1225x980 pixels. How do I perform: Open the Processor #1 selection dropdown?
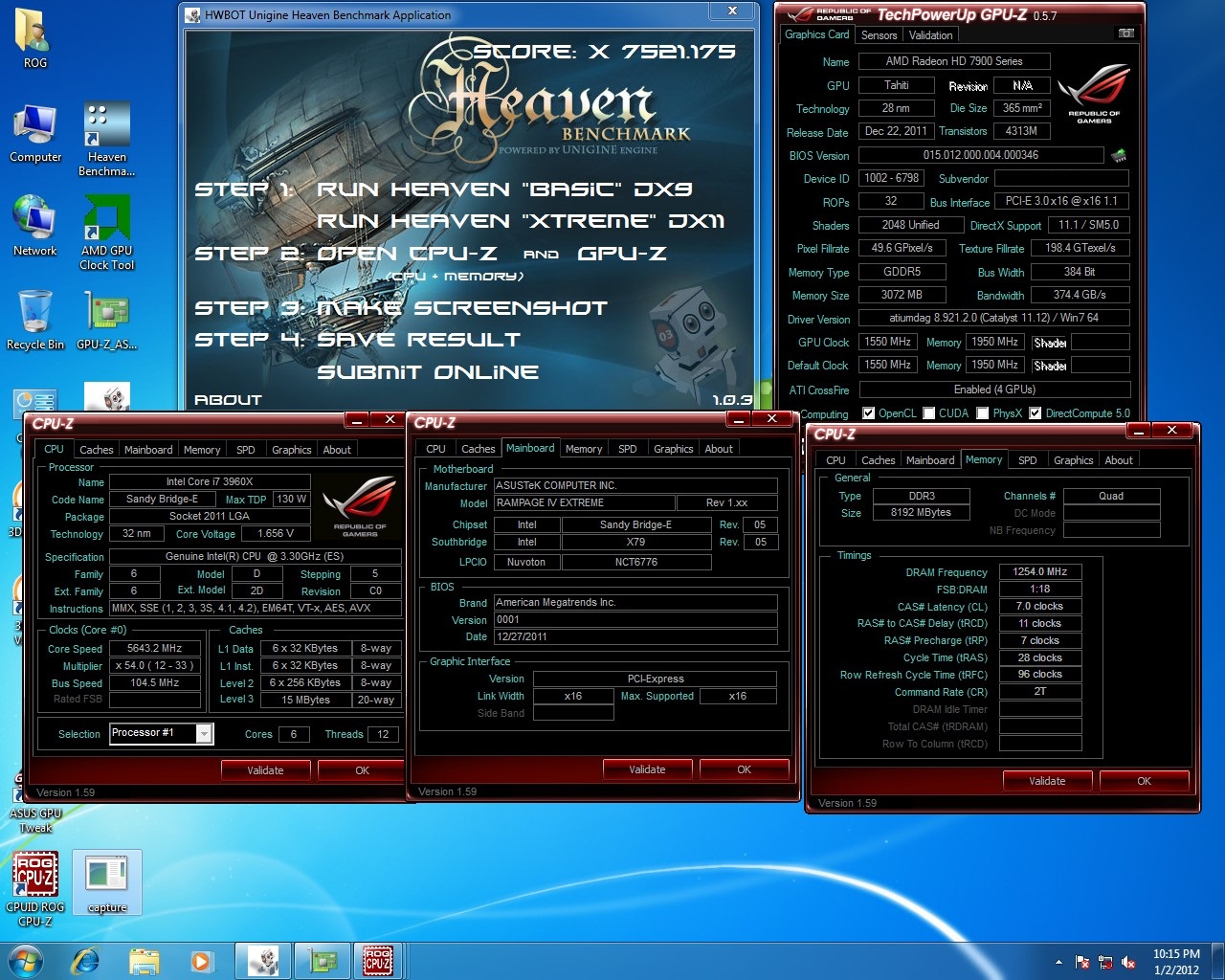pyautogui.click(x=204, y=733)
